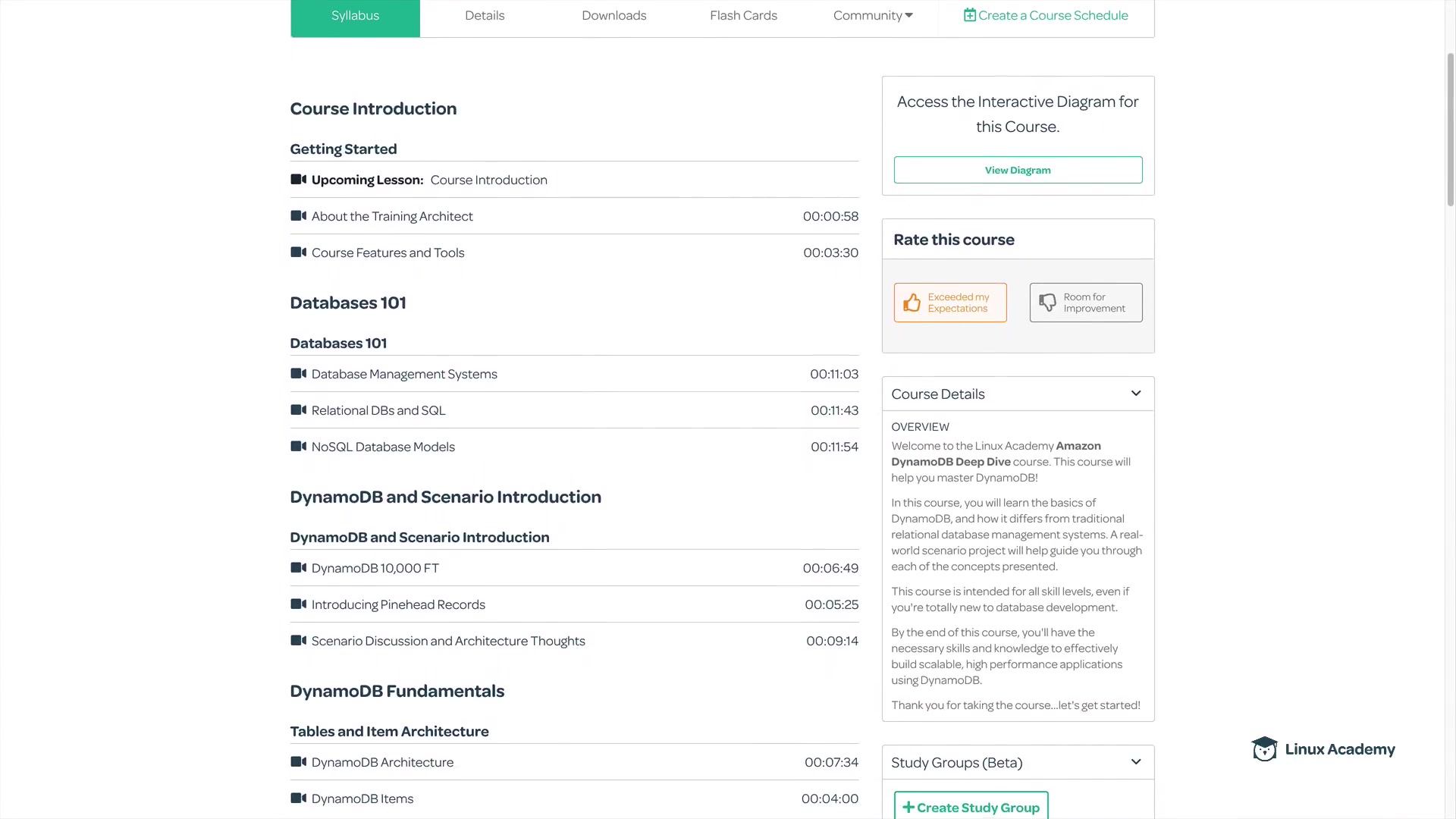This screenshot has height=819, width=1456.
Task: Open the Flash Cards tab
Action: [x=743, y=15]
